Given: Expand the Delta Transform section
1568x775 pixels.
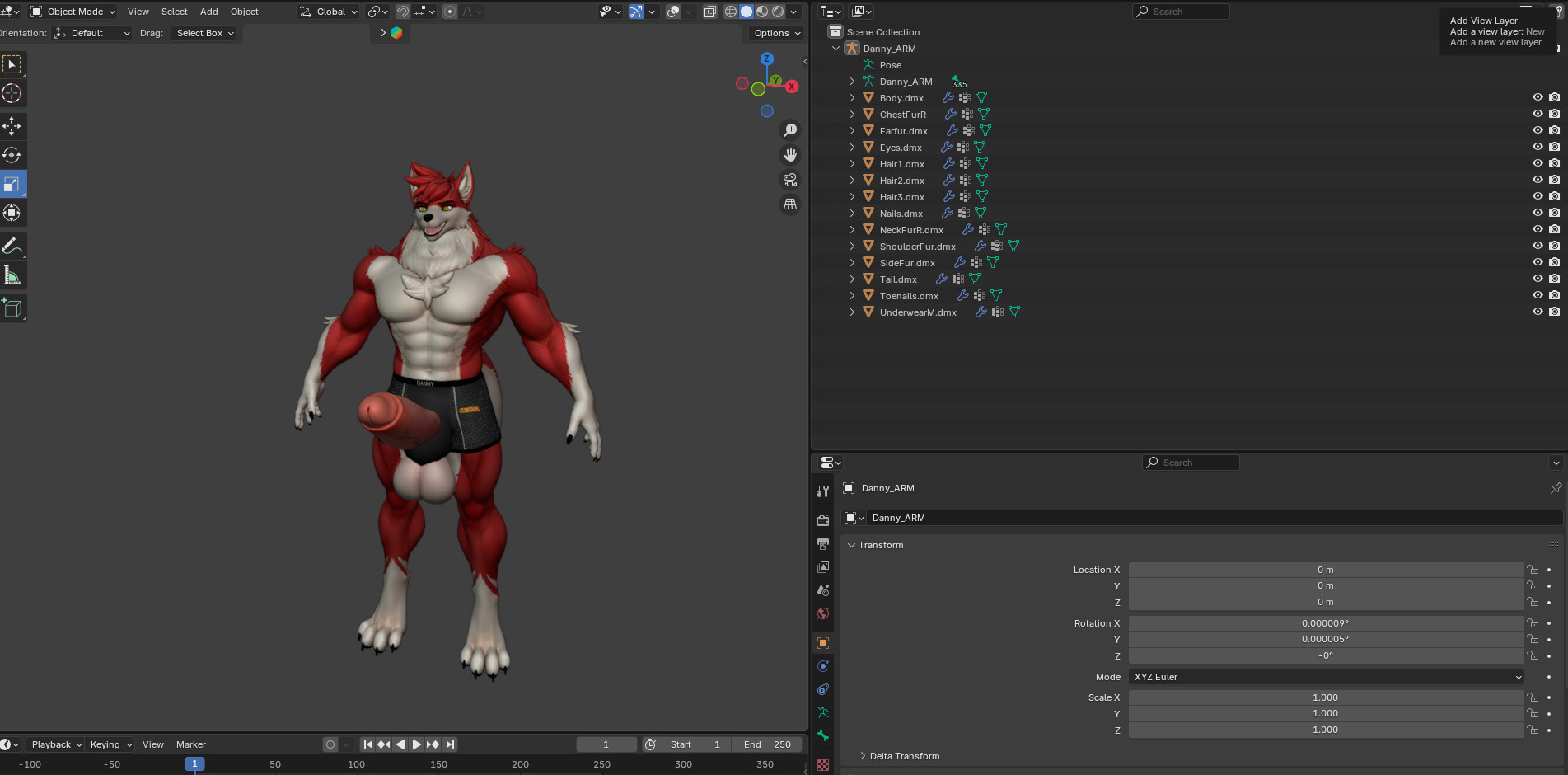Looking at the screenshot, I should pos(863,756).
